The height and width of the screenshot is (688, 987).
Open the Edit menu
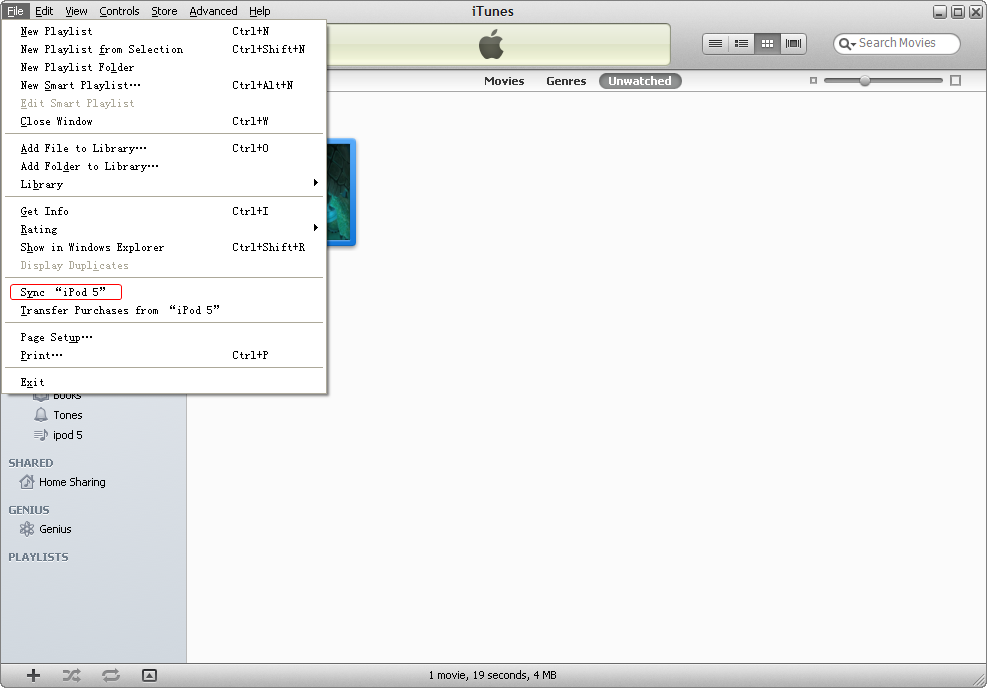tap(44, 11)
